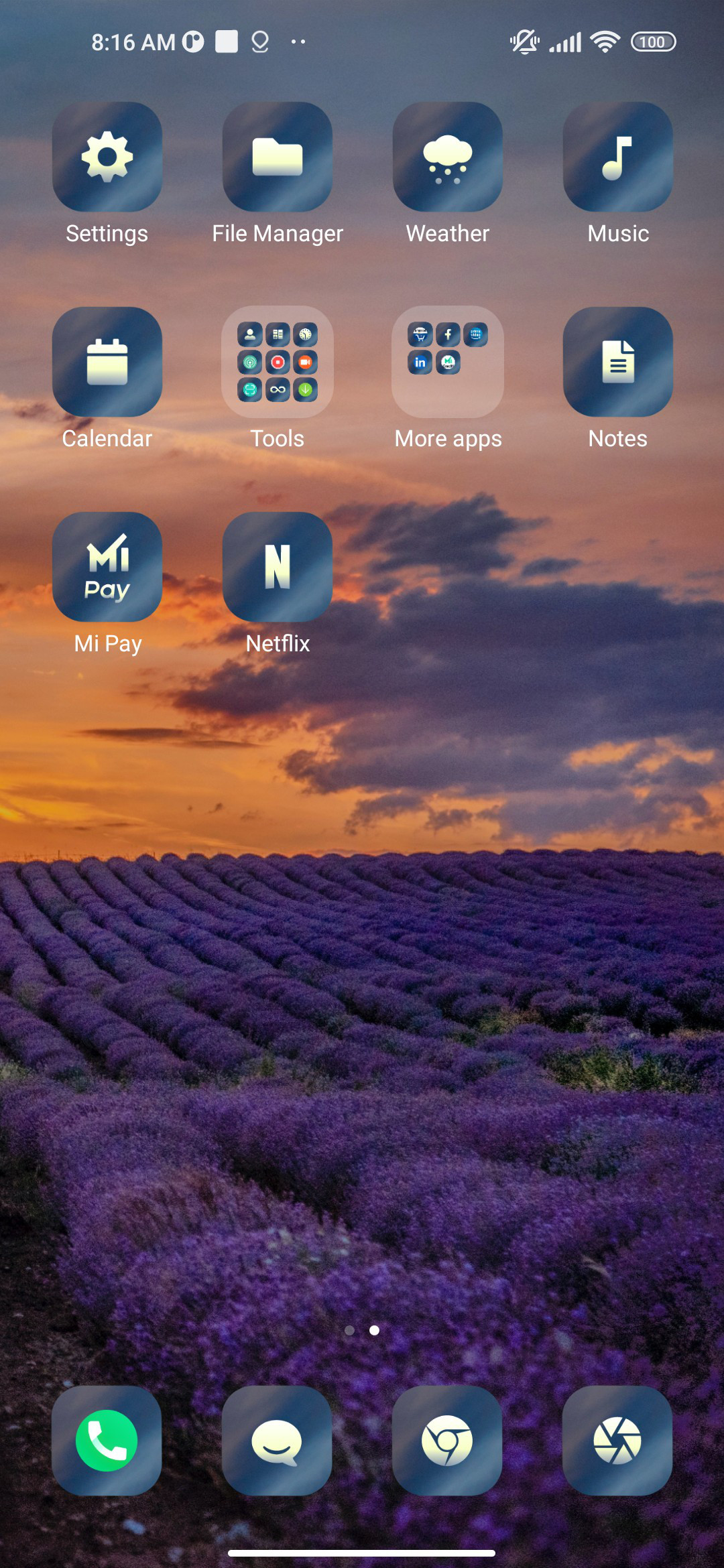724x1568 pixels.
Task: Open Messages from the dock
Action: (277, 1441)
